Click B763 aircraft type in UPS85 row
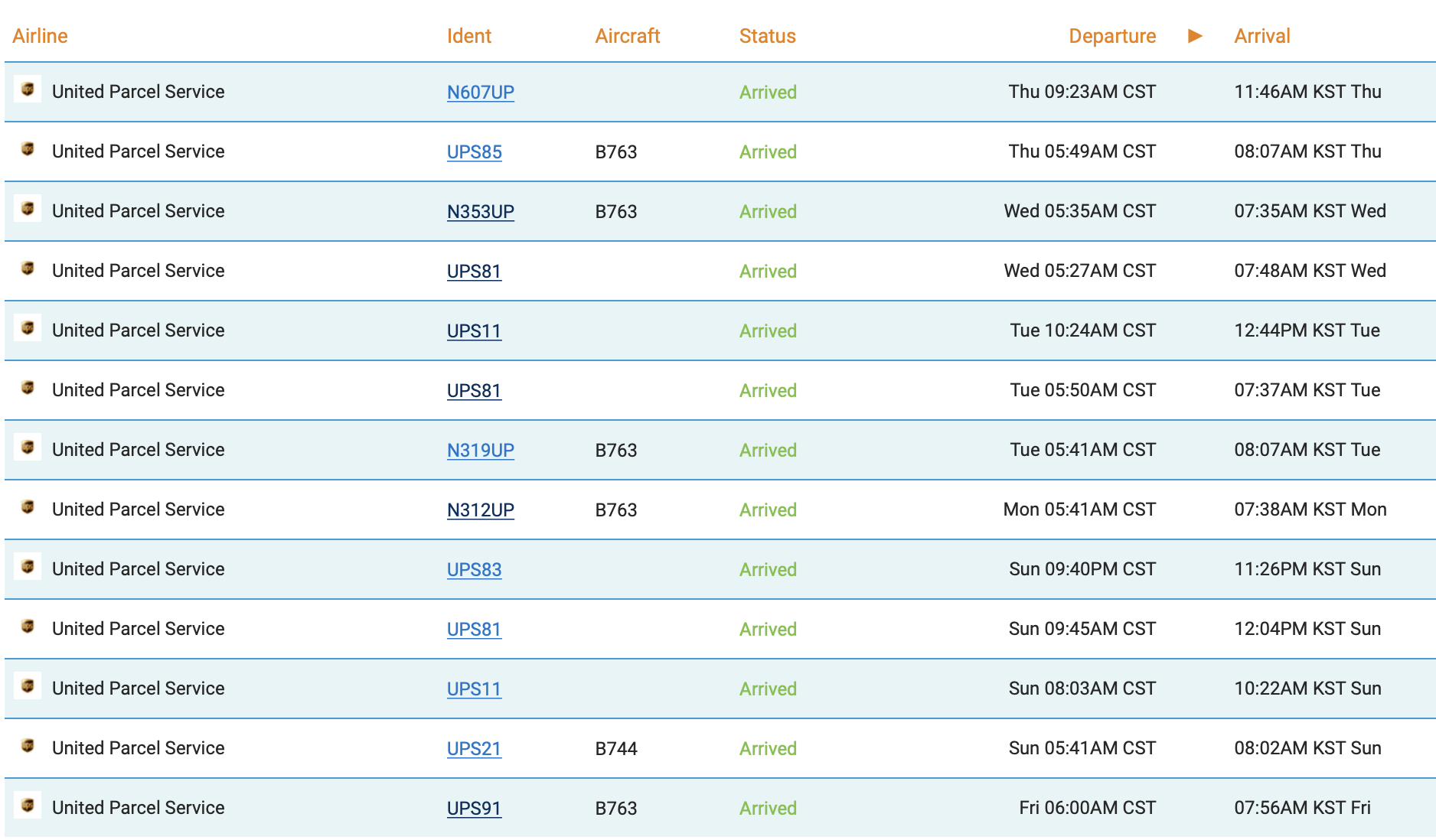1436x840 pixels. coord(616,151)
